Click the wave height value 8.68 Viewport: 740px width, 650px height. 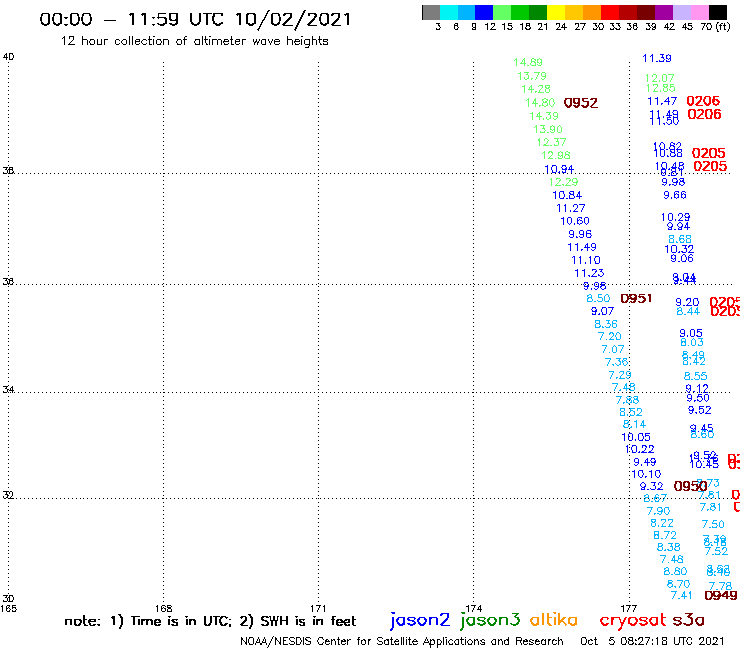point(680,239)
